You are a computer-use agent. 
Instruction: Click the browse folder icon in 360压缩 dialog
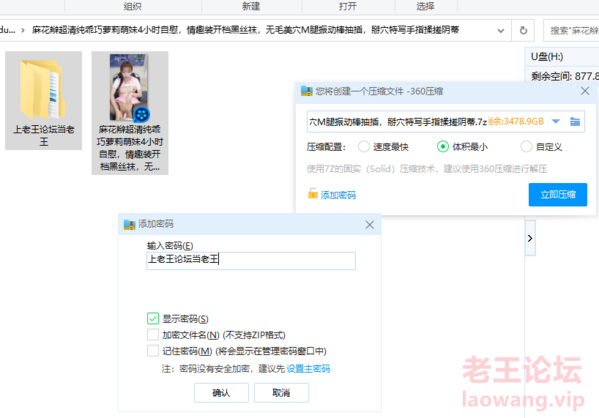coord(575,122)
